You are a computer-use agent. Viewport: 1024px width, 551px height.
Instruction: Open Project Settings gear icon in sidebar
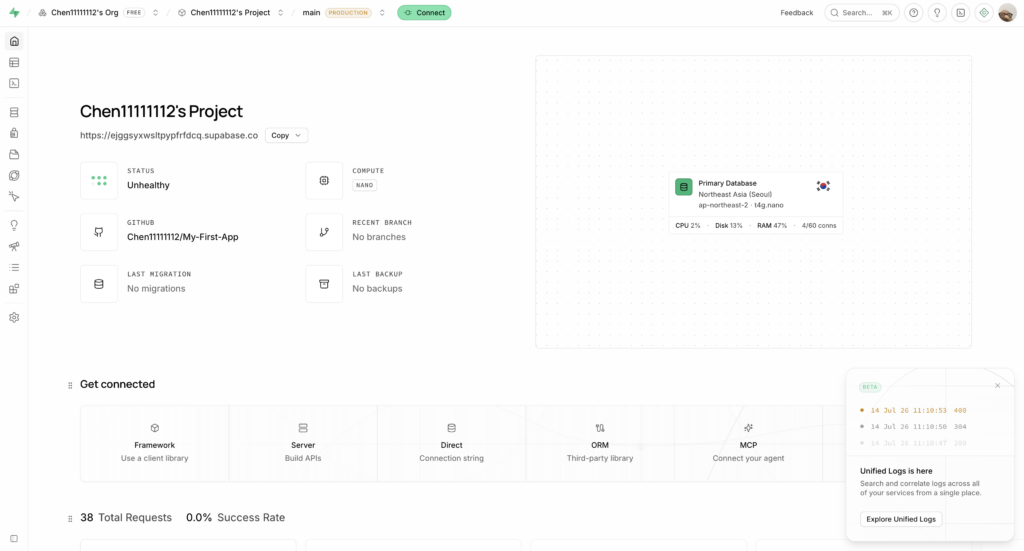(x=14, y=317)
